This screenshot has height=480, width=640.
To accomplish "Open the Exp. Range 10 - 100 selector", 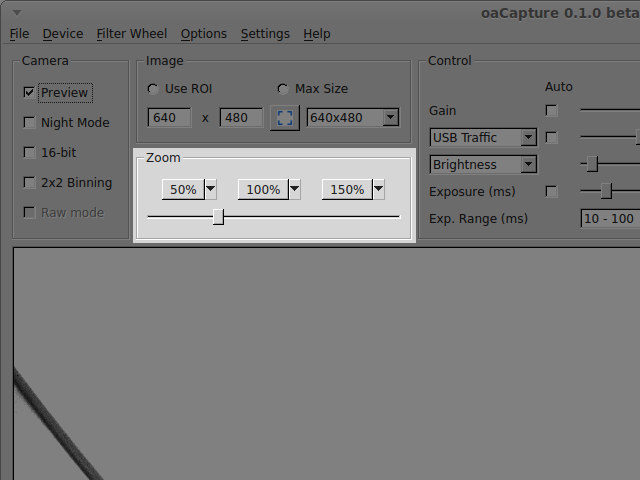I will pos(610,218).
